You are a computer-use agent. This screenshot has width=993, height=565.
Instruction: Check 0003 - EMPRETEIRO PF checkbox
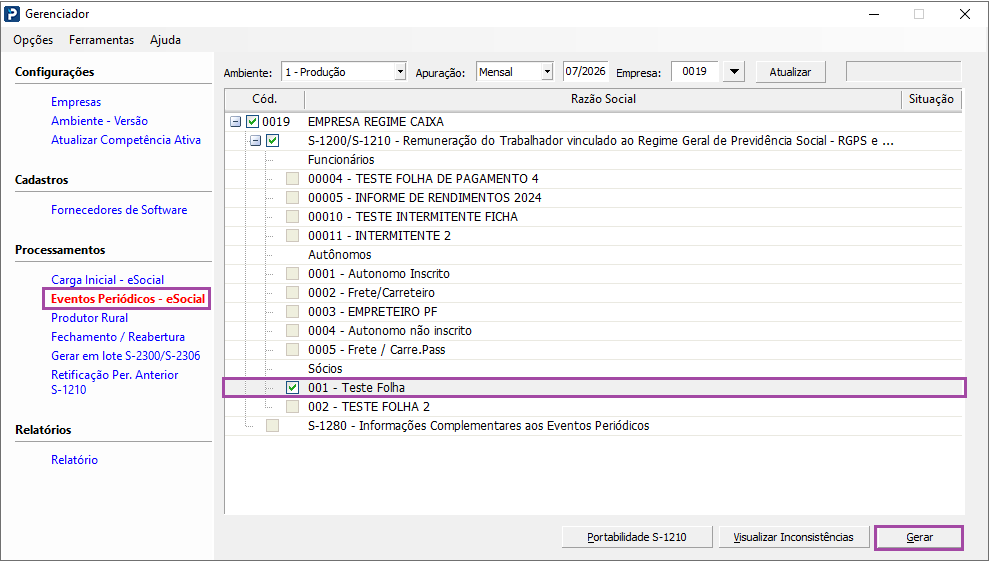coord(292,312)
